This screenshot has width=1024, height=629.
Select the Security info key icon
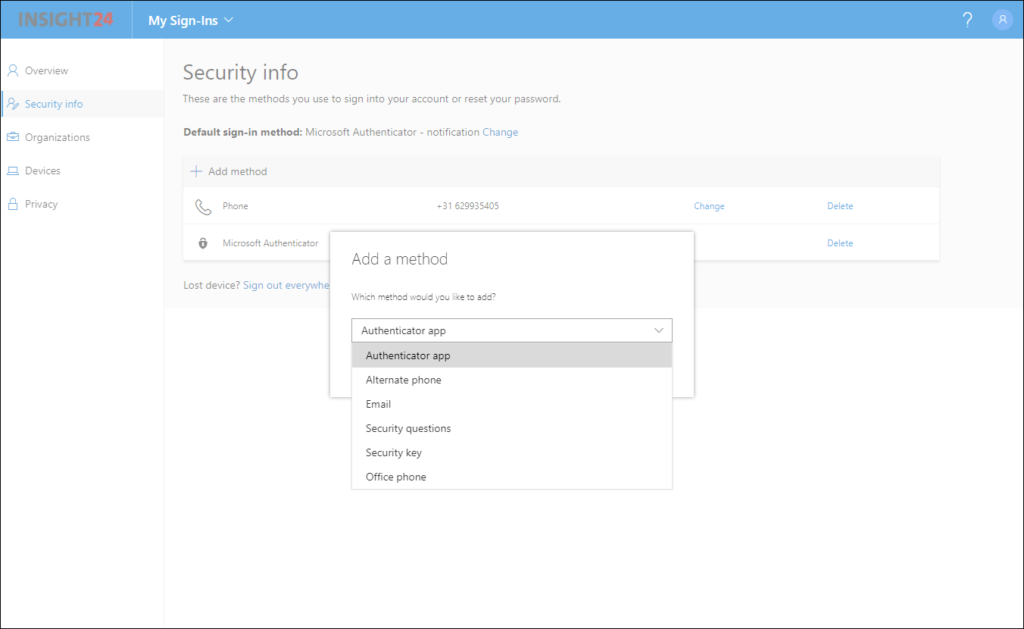coord(14,103)
